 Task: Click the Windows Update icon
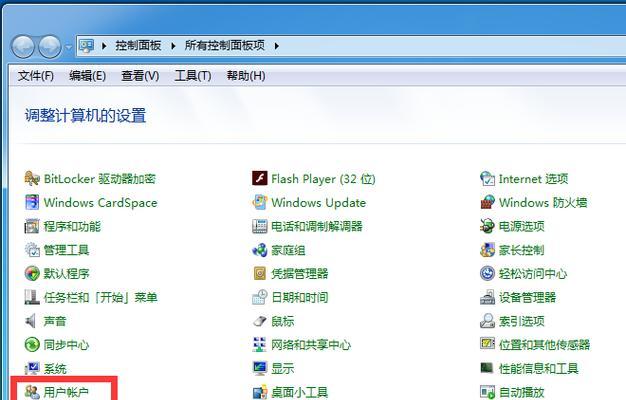[260, 202]
